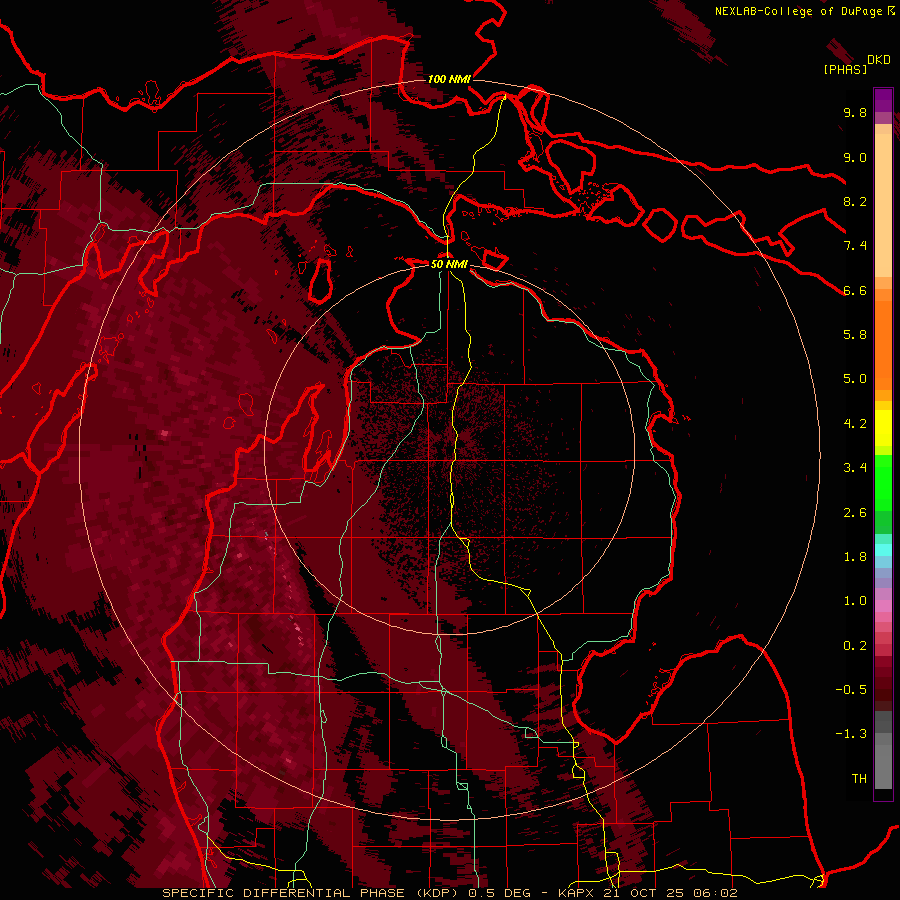Click the 1.0 scale label
The image size is (900, 900).
(x=855, y=601)
